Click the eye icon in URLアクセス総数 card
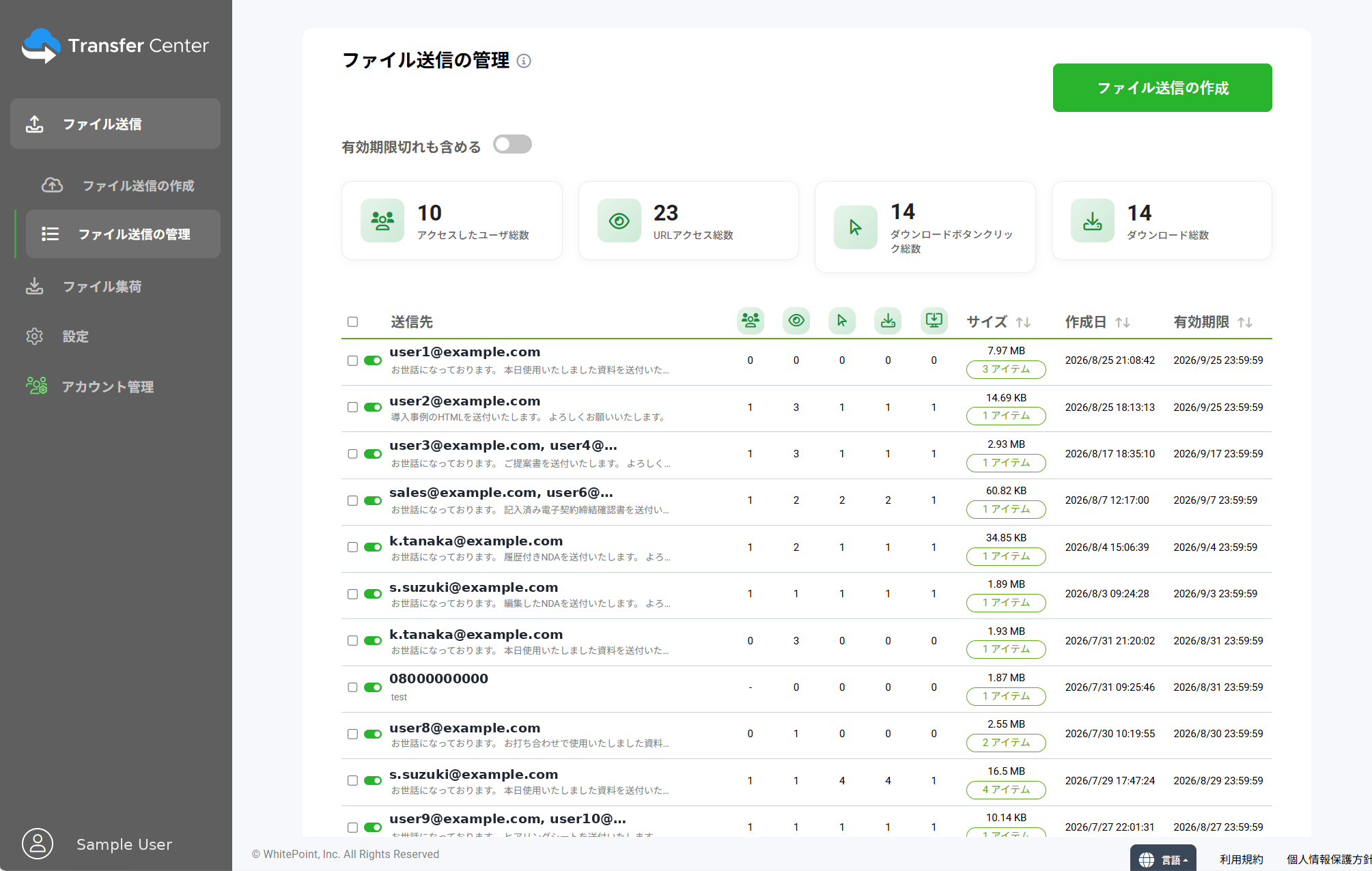The height and width of the screenshot is (871, 1372). point(619,220)
